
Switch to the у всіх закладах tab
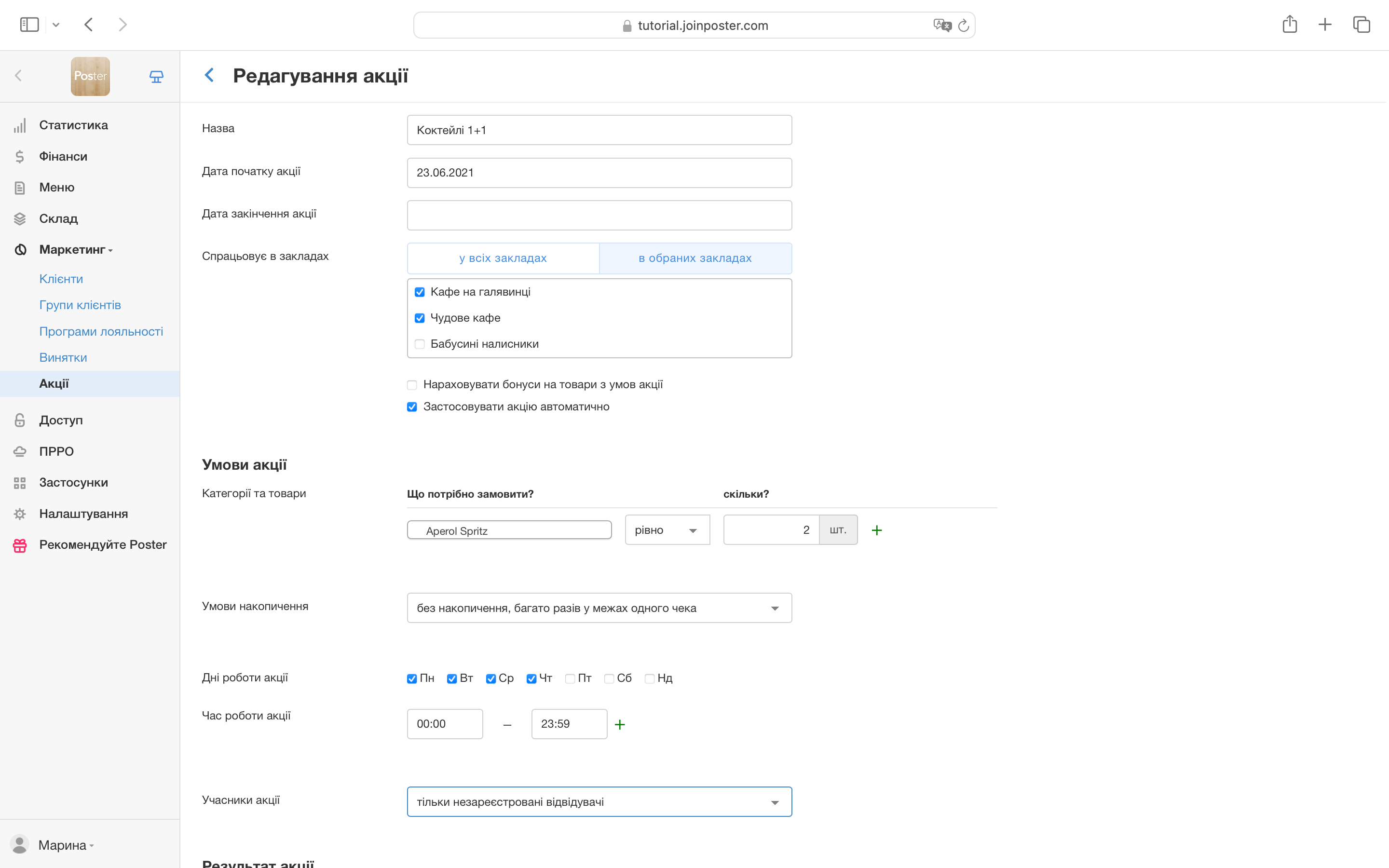coord(503,258)
